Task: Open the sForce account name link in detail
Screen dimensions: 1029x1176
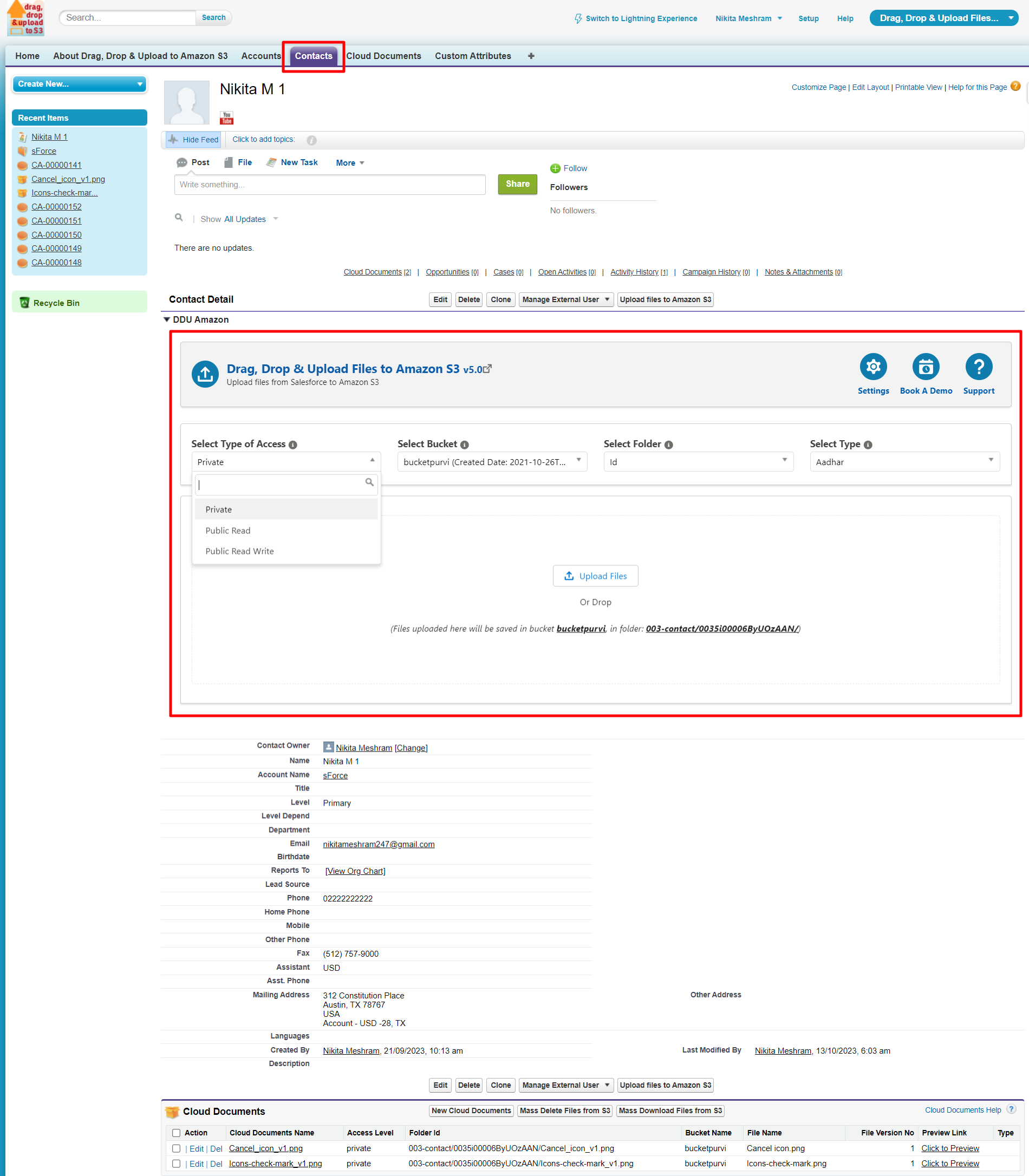Action: point(335,775)
